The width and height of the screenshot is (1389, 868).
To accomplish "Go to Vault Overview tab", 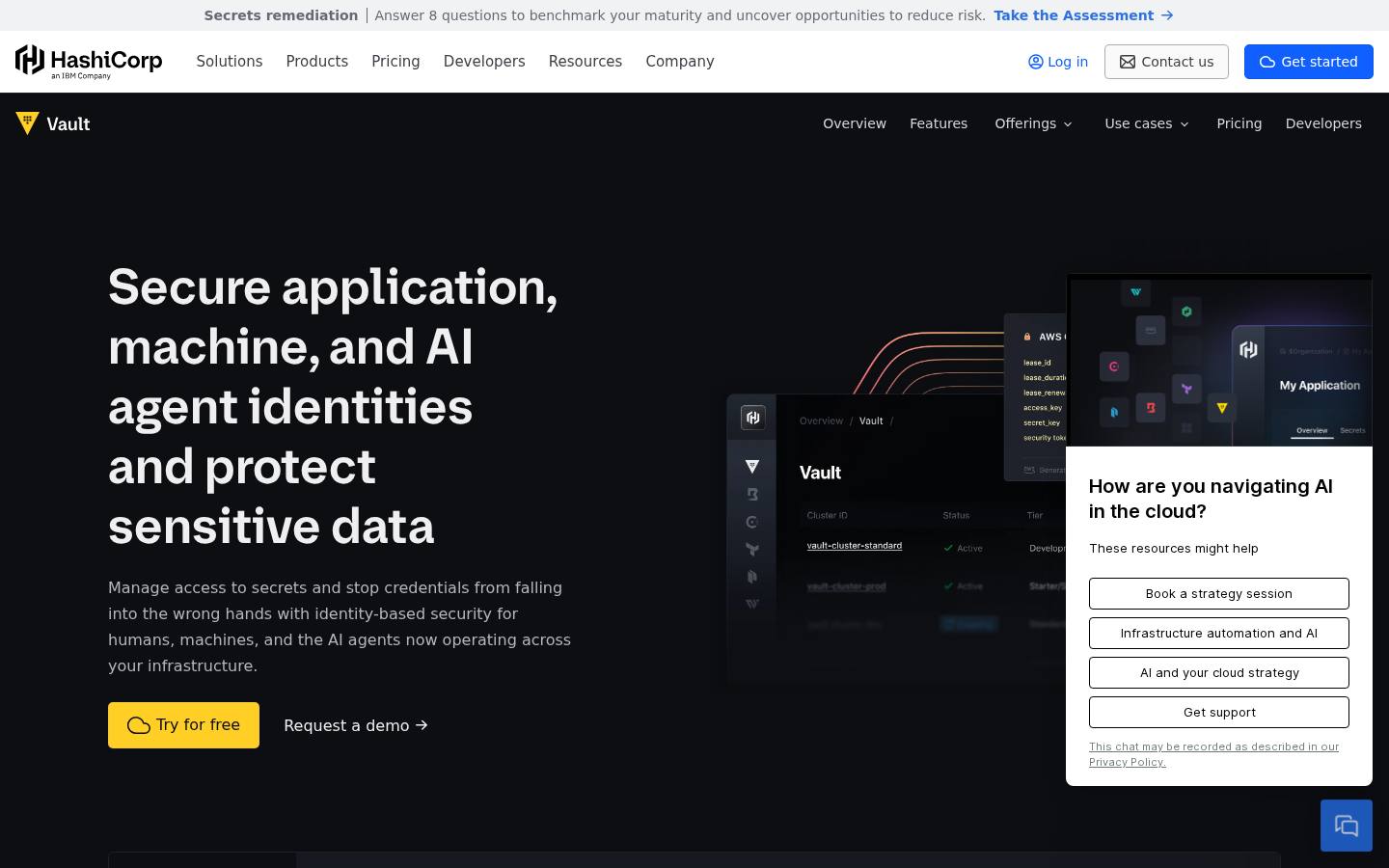I will coord(855,123).
